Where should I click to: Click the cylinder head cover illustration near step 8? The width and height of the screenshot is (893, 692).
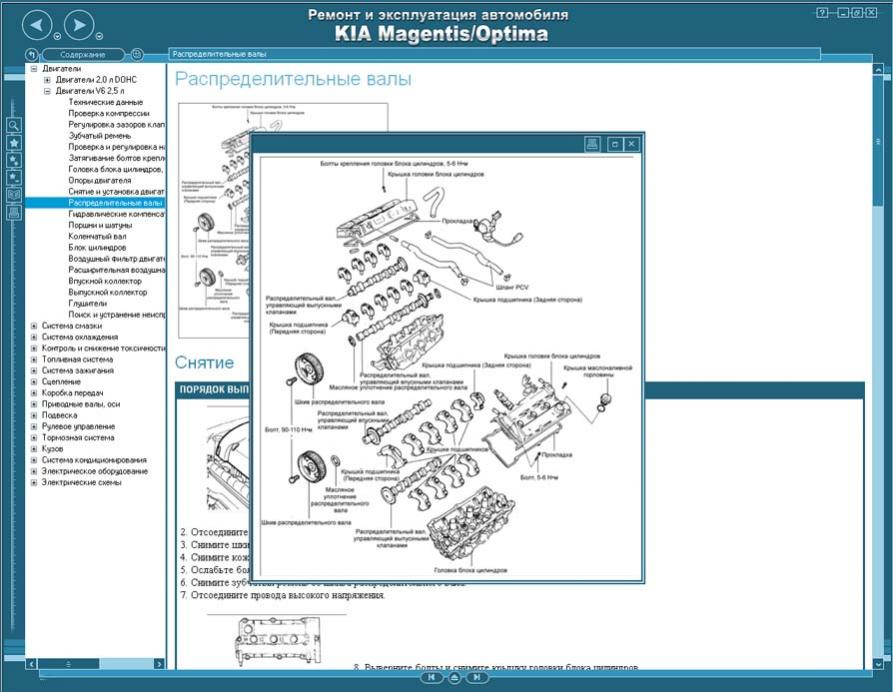coord(277,641)
